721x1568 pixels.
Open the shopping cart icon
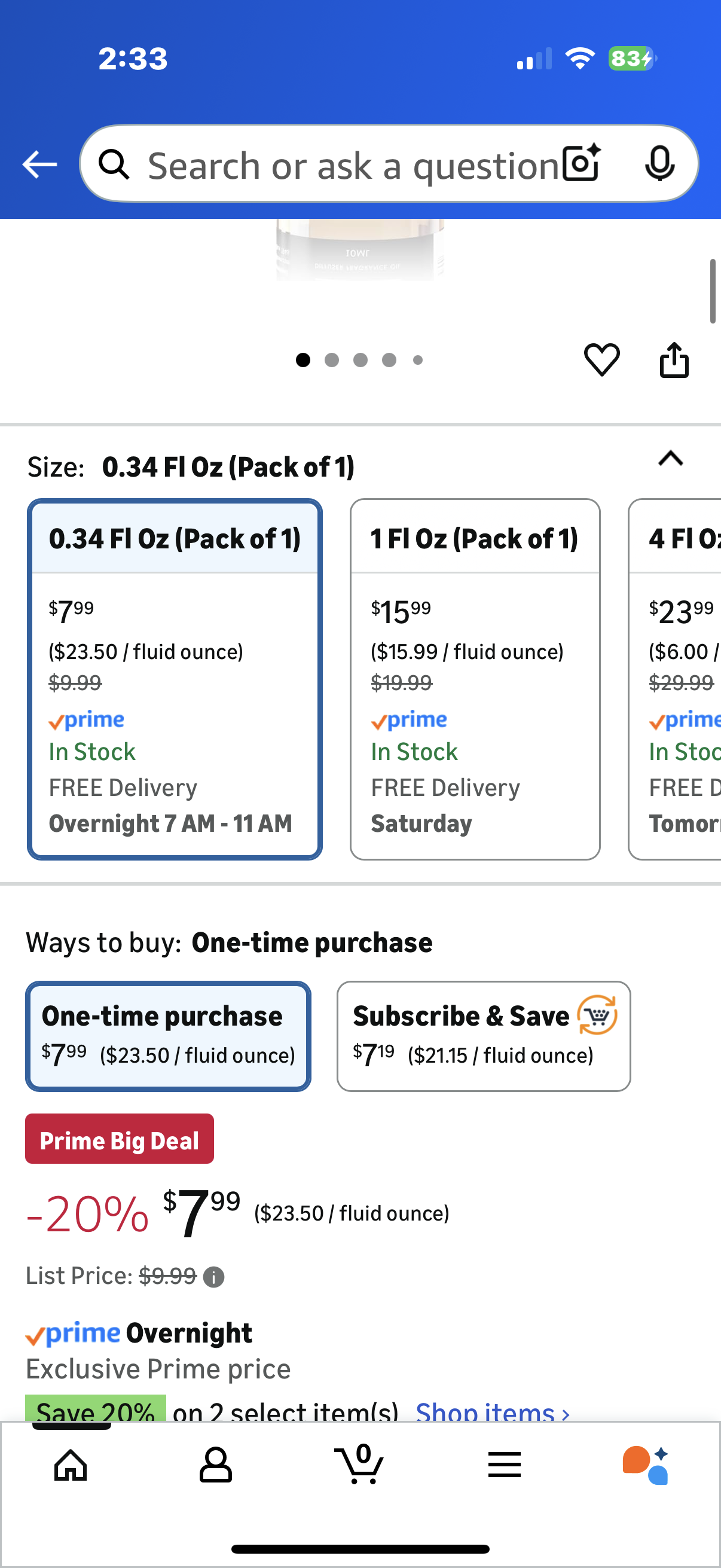point(359,1465)
